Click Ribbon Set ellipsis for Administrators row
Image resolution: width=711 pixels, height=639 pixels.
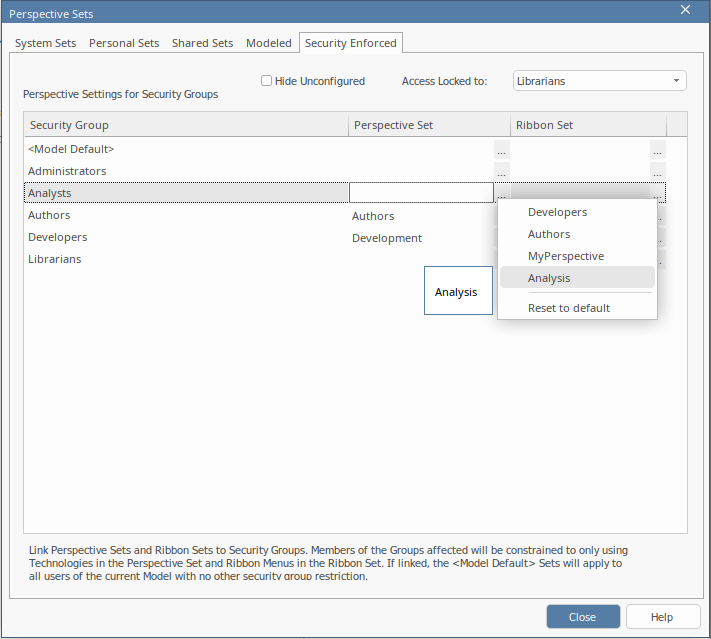(x=657, y=171)
